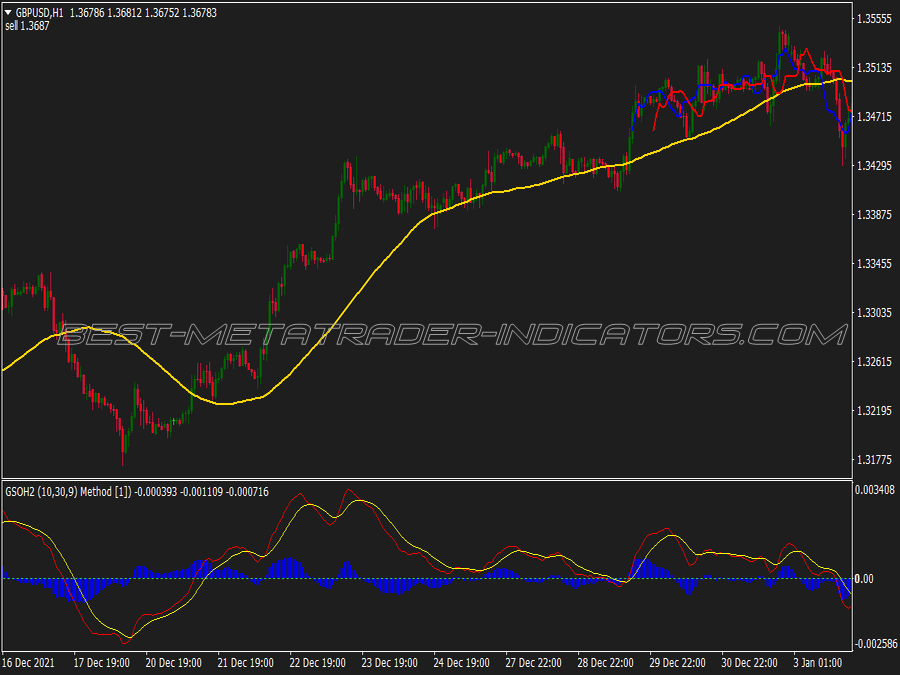This screenshot has width=900, height=675.
Task: Click the 17 Dec 19:00 time label
Action: coord(102,663)
